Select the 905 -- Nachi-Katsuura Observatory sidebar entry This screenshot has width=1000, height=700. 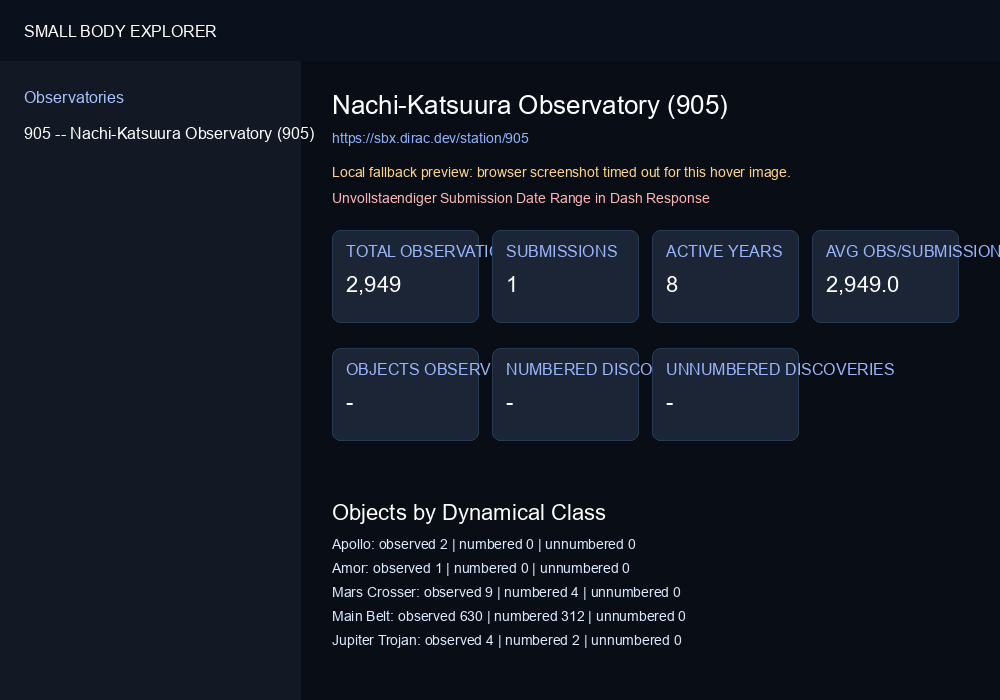169,133
